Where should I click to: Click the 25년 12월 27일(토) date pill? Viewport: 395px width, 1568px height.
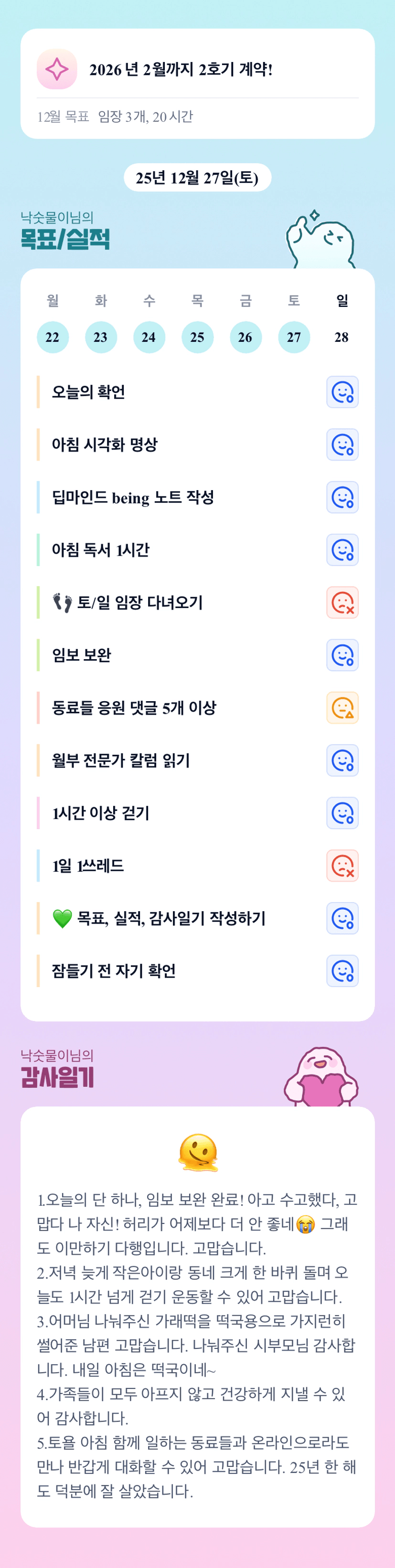pos(197,178)
